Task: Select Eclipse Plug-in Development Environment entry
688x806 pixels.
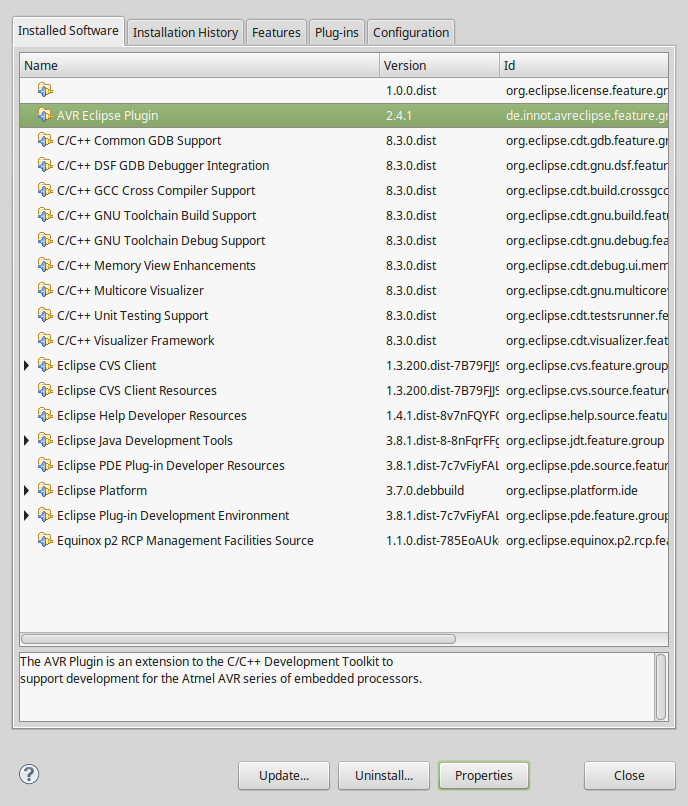Action: (344, 516)
